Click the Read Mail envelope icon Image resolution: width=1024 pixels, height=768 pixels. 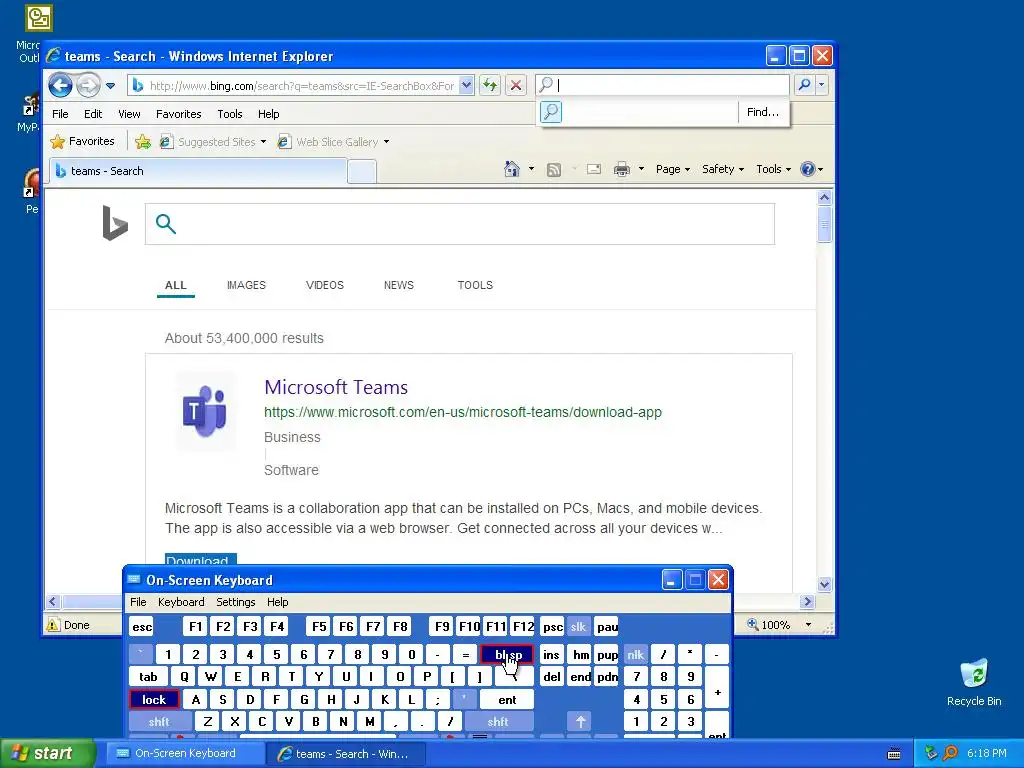[594, 169]
